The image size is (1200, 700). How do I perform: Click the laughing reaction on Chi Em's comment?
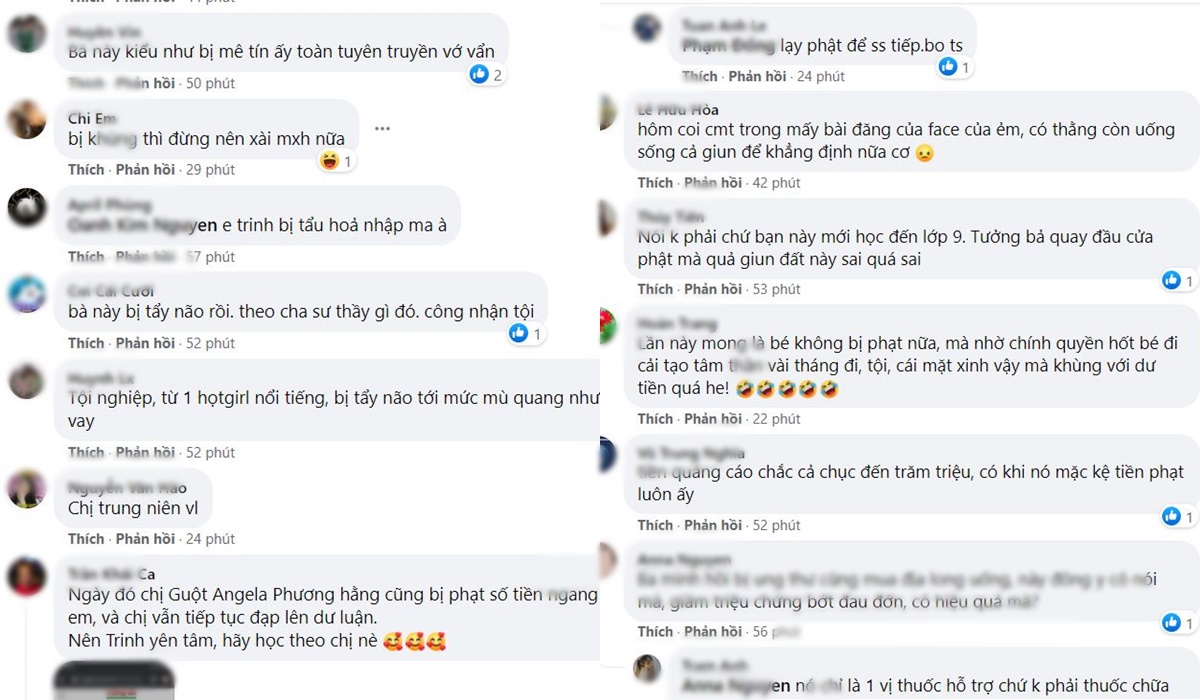(329, 160)
